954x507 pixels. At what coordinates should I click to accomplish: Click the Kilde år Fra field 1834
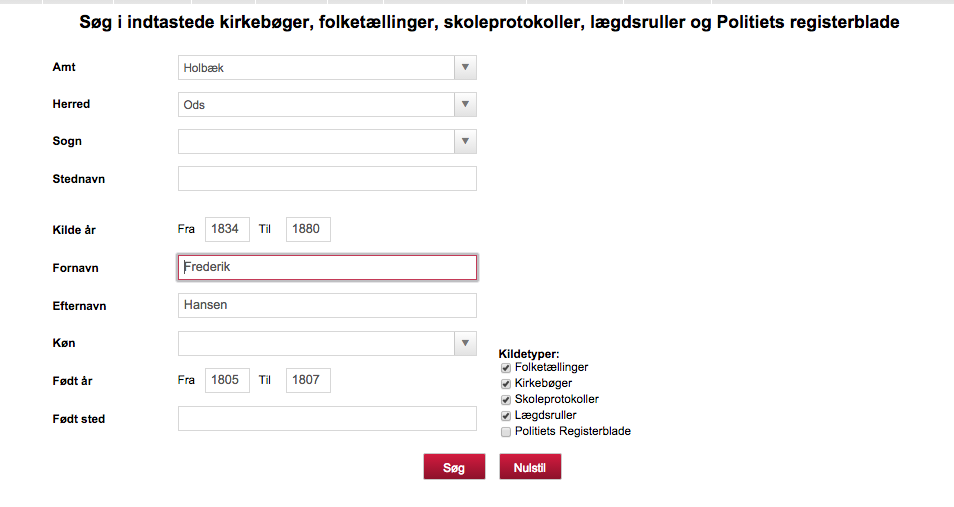227,229
